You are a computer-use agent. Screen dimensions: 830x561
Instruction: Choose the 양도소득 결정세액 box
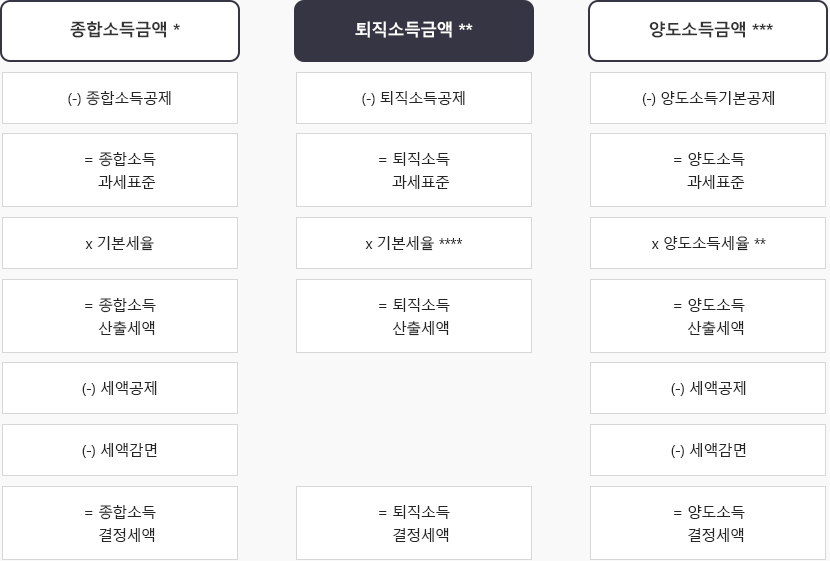pos(708,523)
